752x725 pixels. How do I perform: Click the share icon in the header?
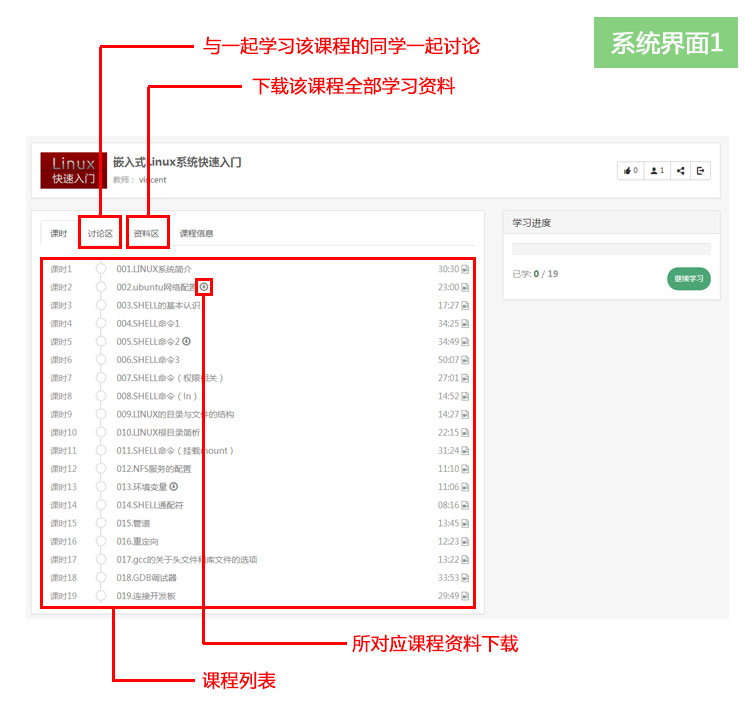click(x=680, y=171)
